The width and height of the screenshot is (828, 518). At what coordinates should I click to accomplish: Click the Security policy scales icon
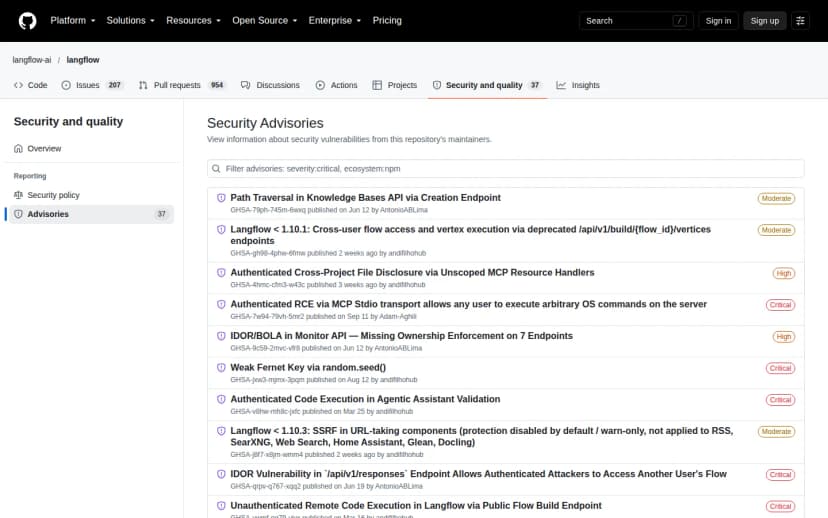click(18, 195)
